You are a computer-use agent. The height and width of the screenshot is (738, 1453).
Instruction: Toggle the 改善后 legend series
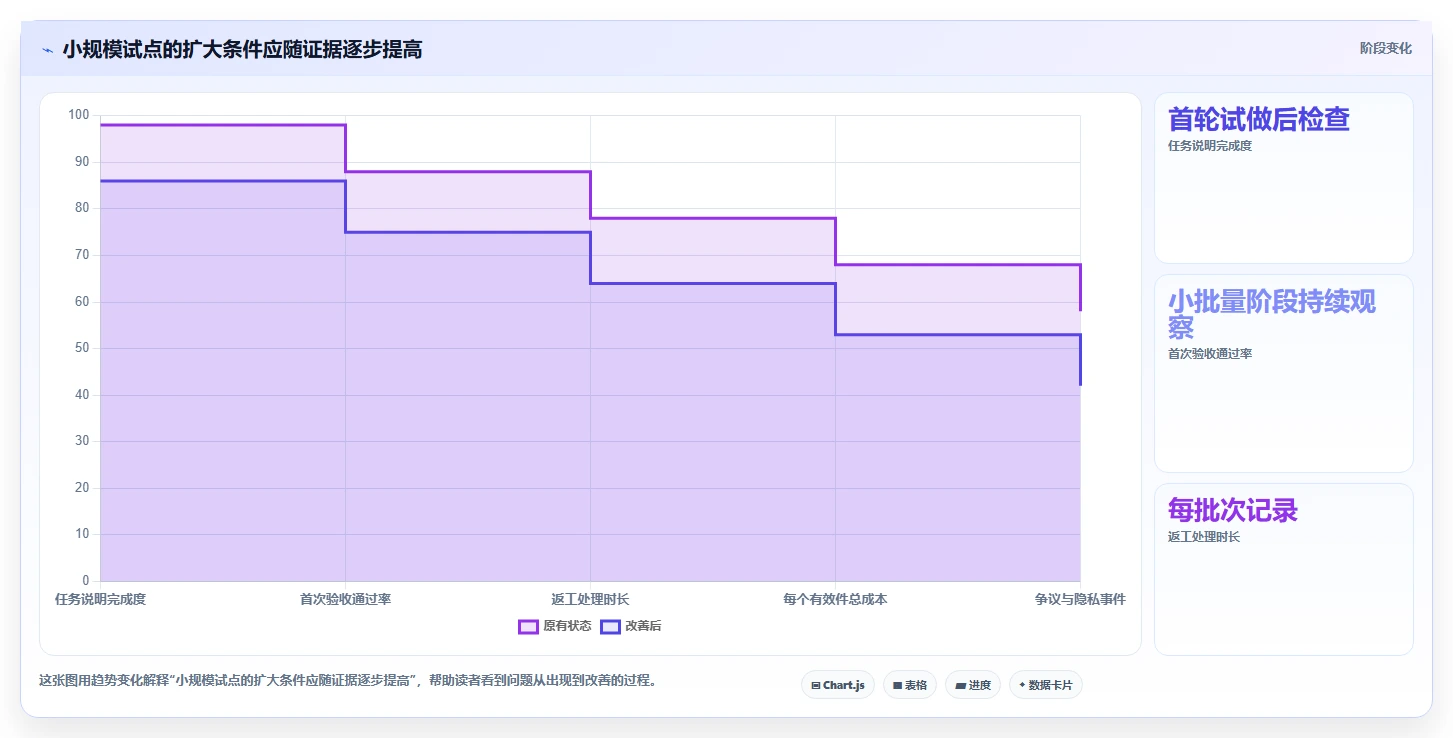tap(630, 626)
